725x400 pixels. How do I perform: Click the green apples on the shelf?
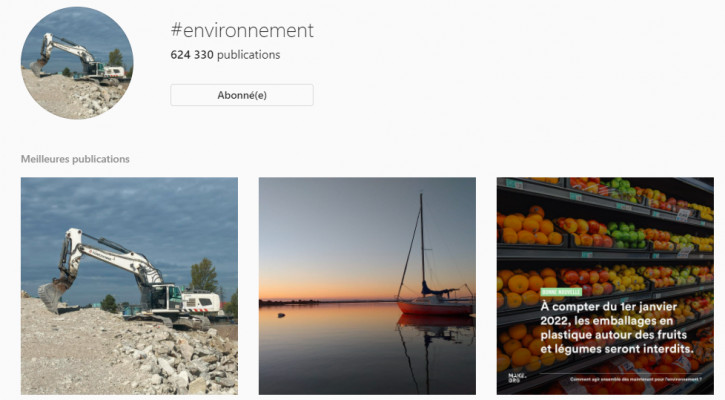coord(625,236)
